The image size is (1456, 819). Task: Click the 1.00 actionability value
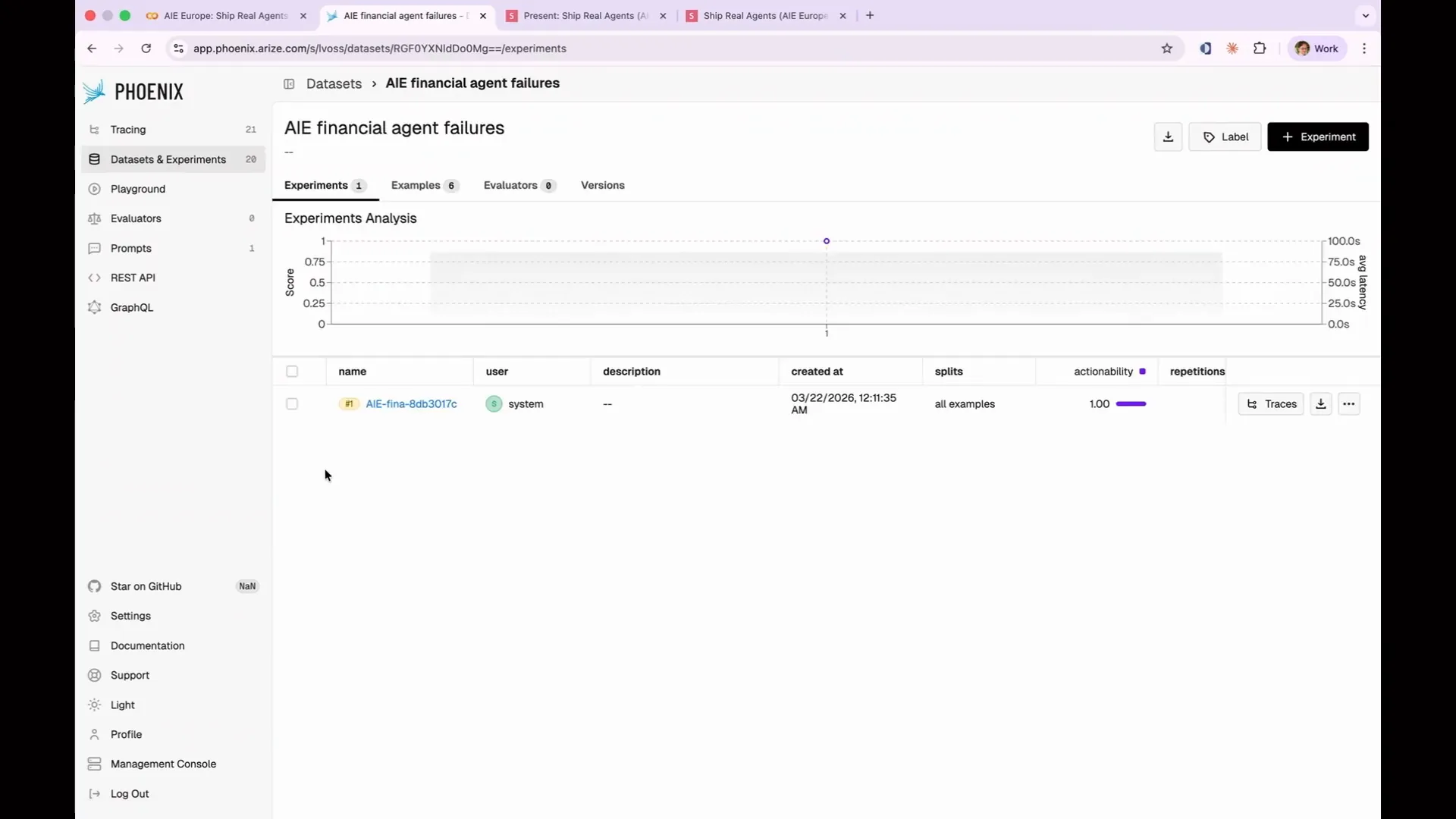coord(1100,404)
